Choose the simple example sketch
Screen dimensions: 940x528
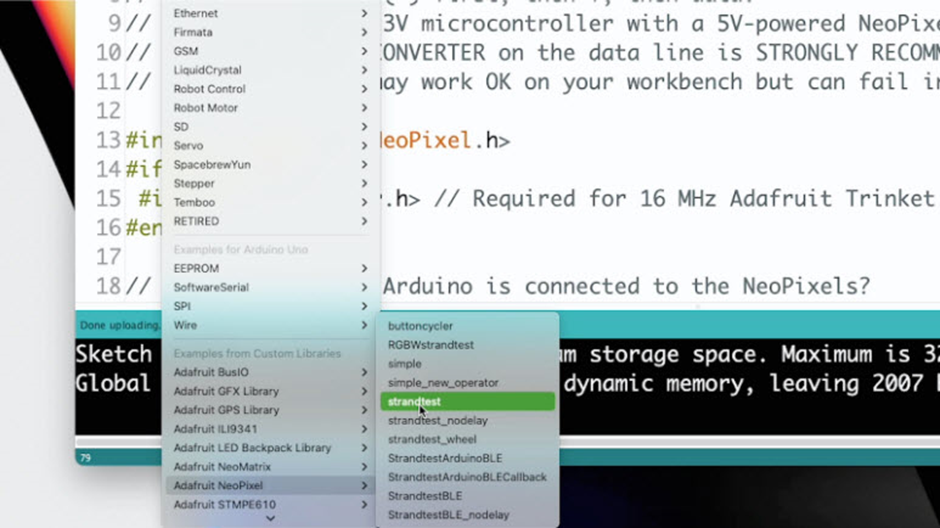468,364
